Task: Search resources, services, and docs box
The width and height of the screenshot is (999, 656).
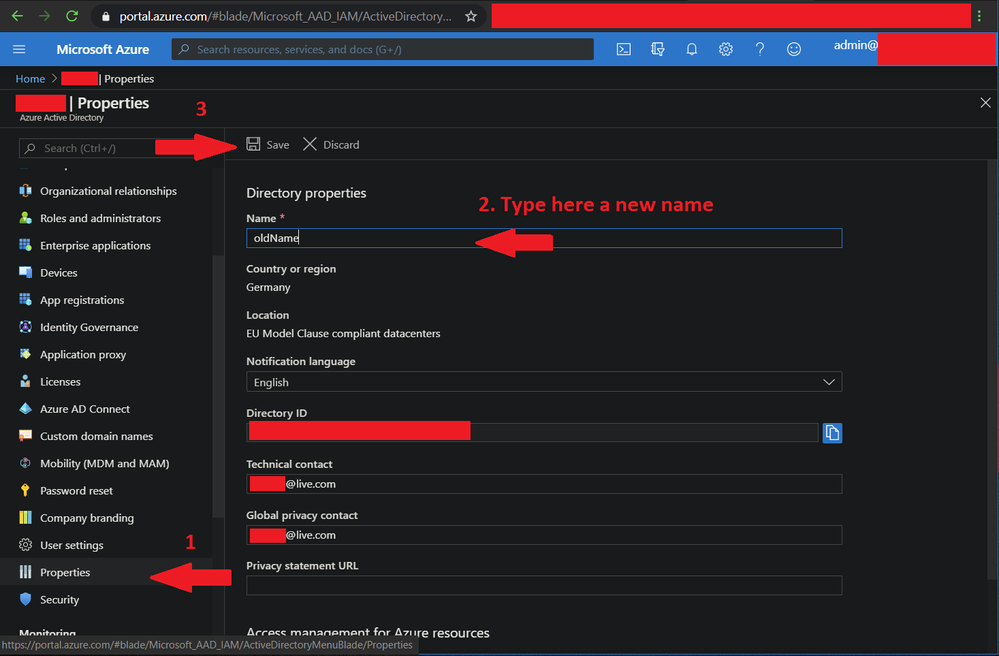Action: (382, 49)
